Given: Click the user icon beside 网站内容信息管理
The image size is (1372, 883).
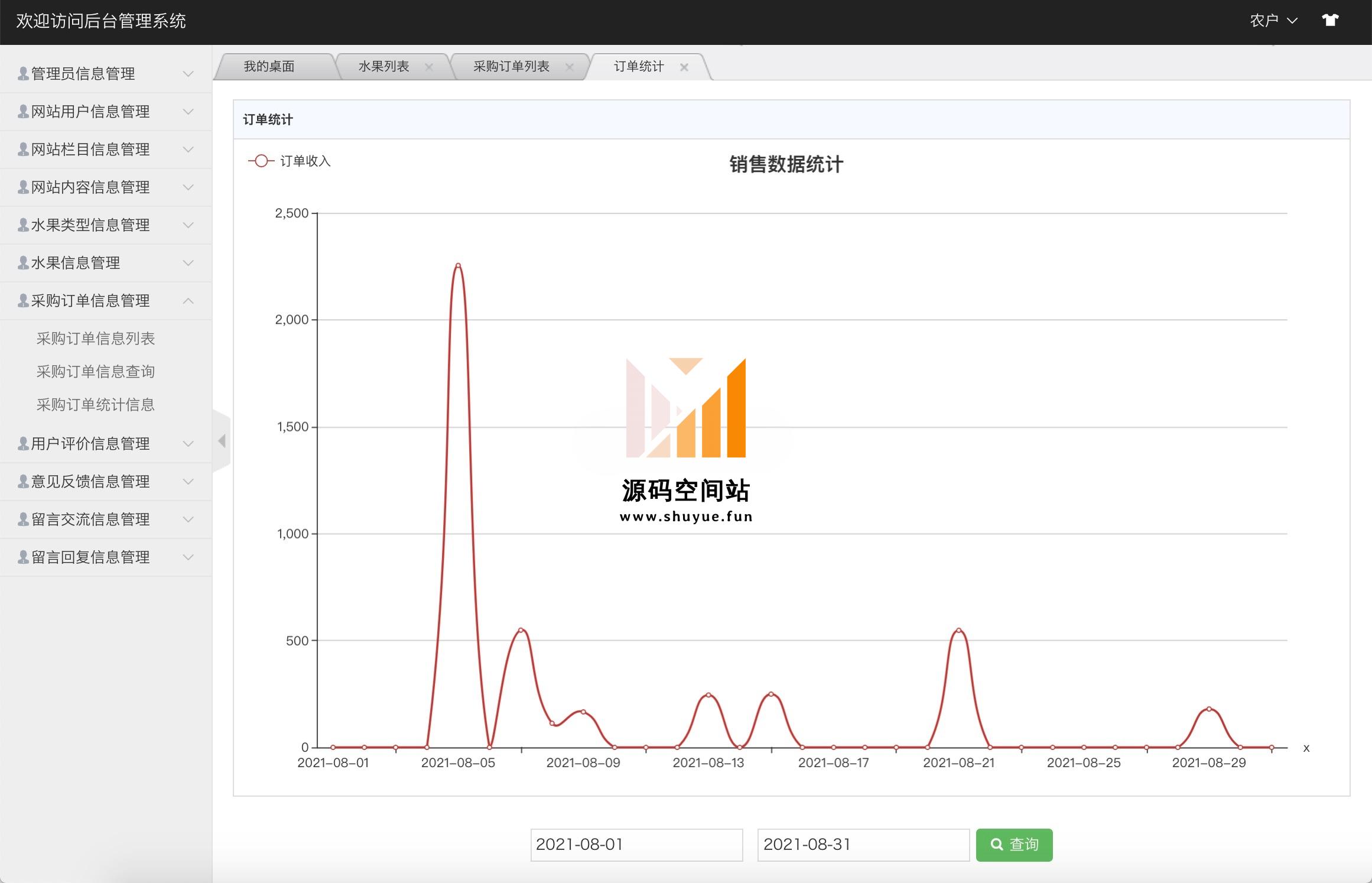Looking at the screenshot, I should 23,187.
